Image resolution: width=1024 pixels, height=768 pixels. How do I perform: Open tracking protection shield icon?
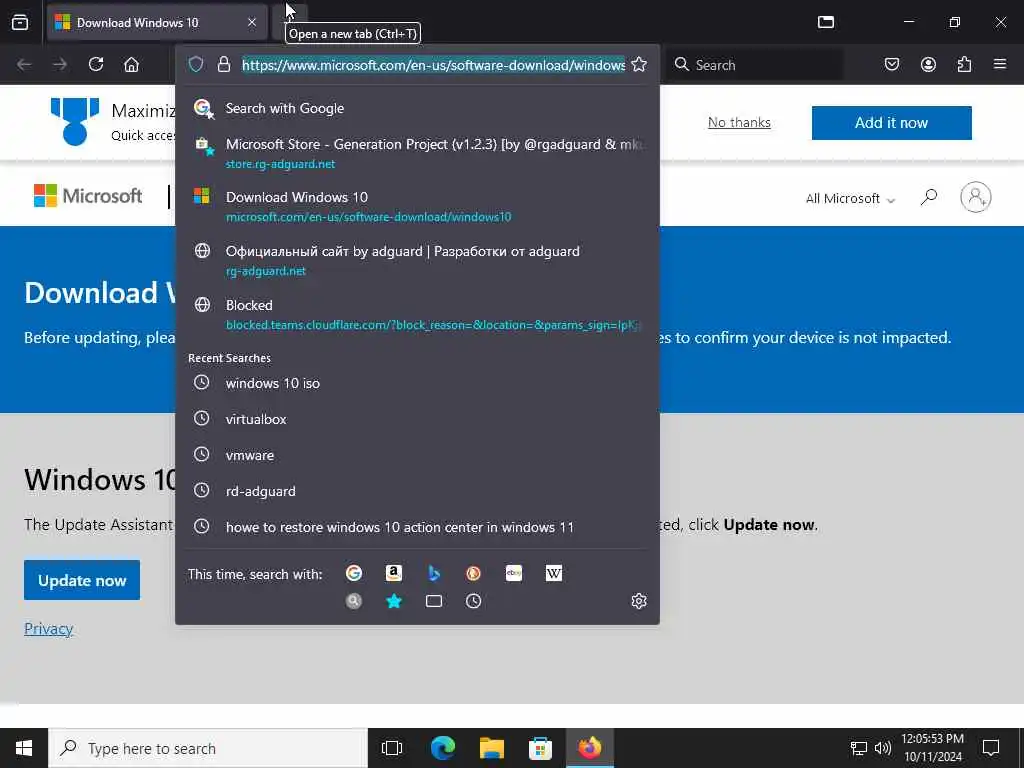pos(196,65)
